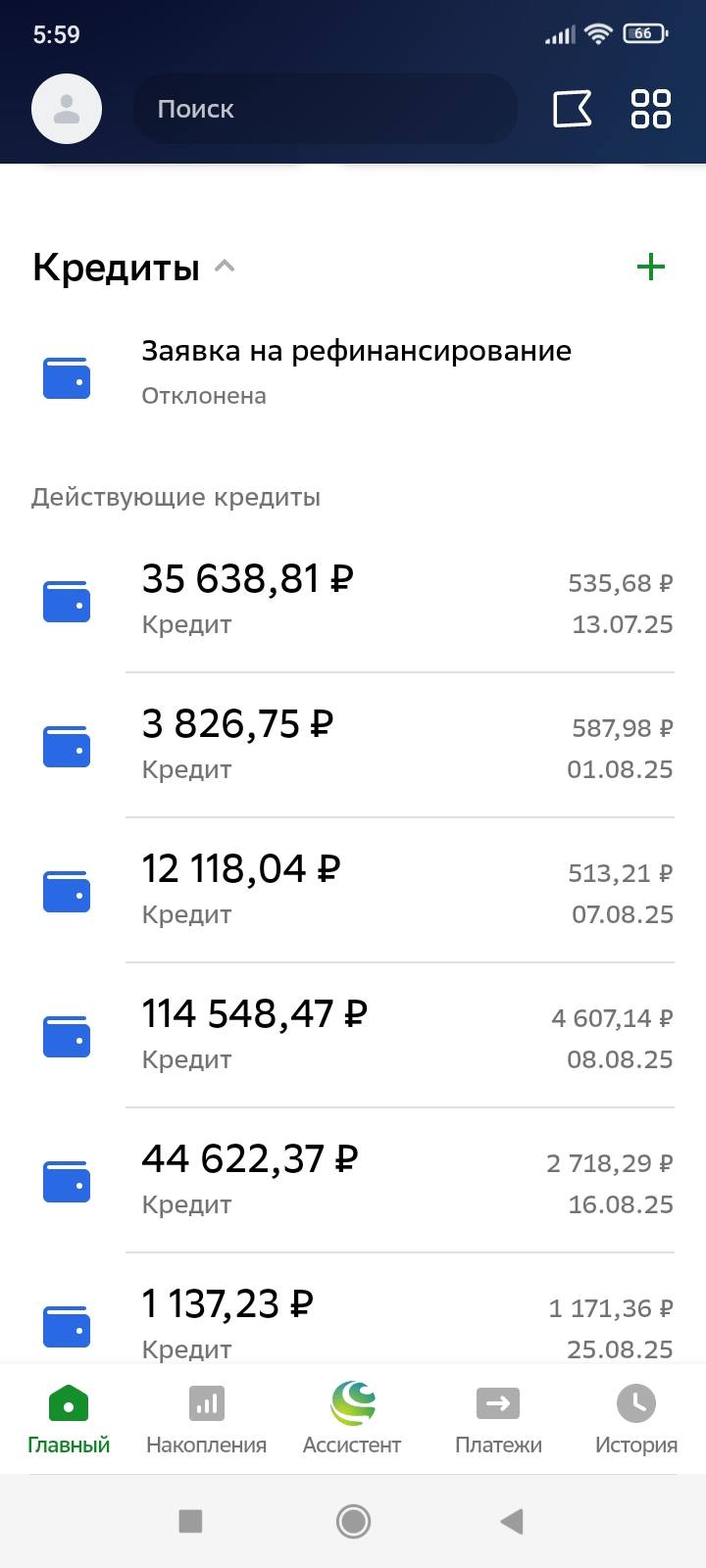Tap the wallet icon of the 35 638,81 ₽ loan

tap(66, 601)
